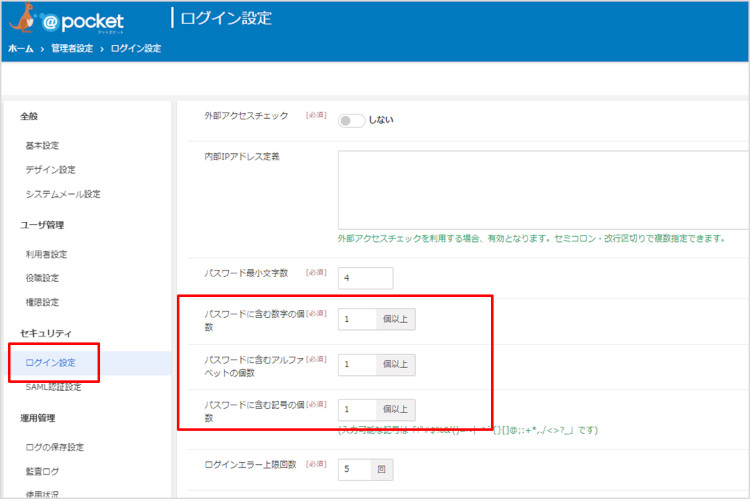
Task: Open SAML認証設定 in the sidebar
Action: pos(54,387)
